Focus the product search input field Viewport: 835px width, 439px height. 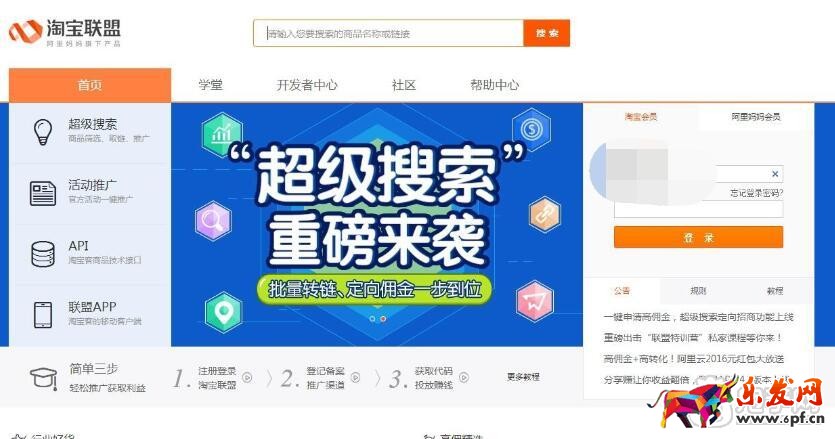point(388,33)
